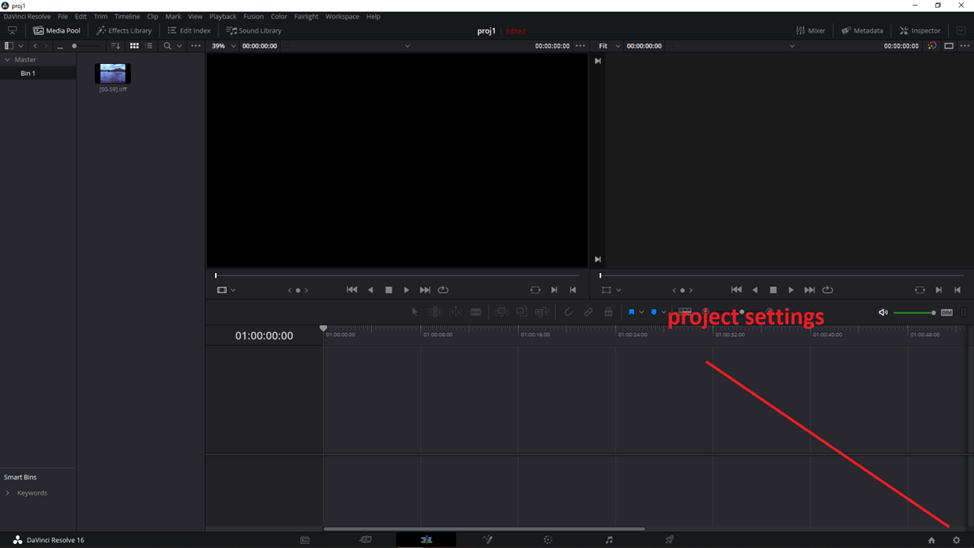Image resolution: width=974 pixels, height=548 pixels.
Task: Open the Workspace menu
Action: coord(342,17)
